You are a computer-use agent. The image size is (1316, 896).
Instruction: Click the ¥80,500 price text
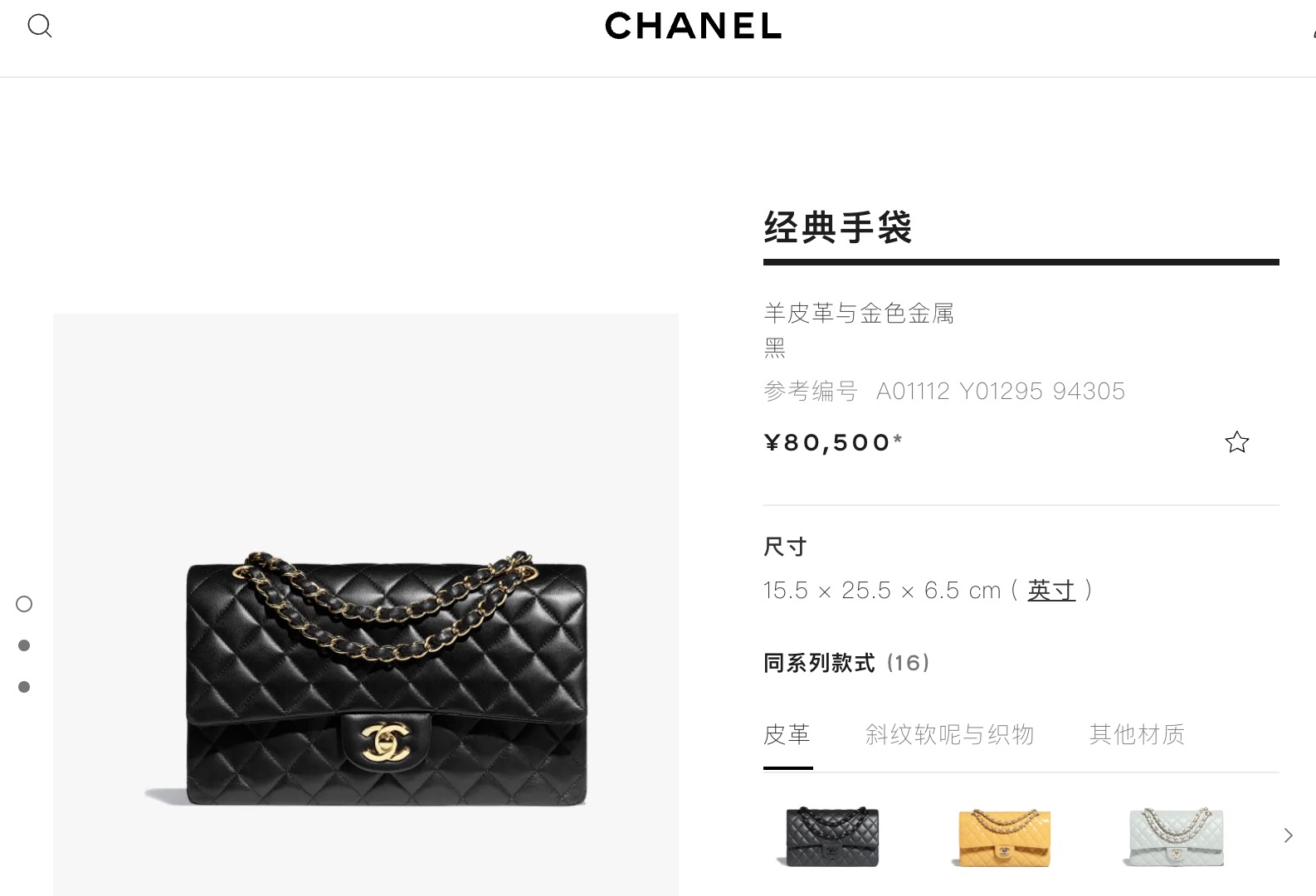[833, 442]
